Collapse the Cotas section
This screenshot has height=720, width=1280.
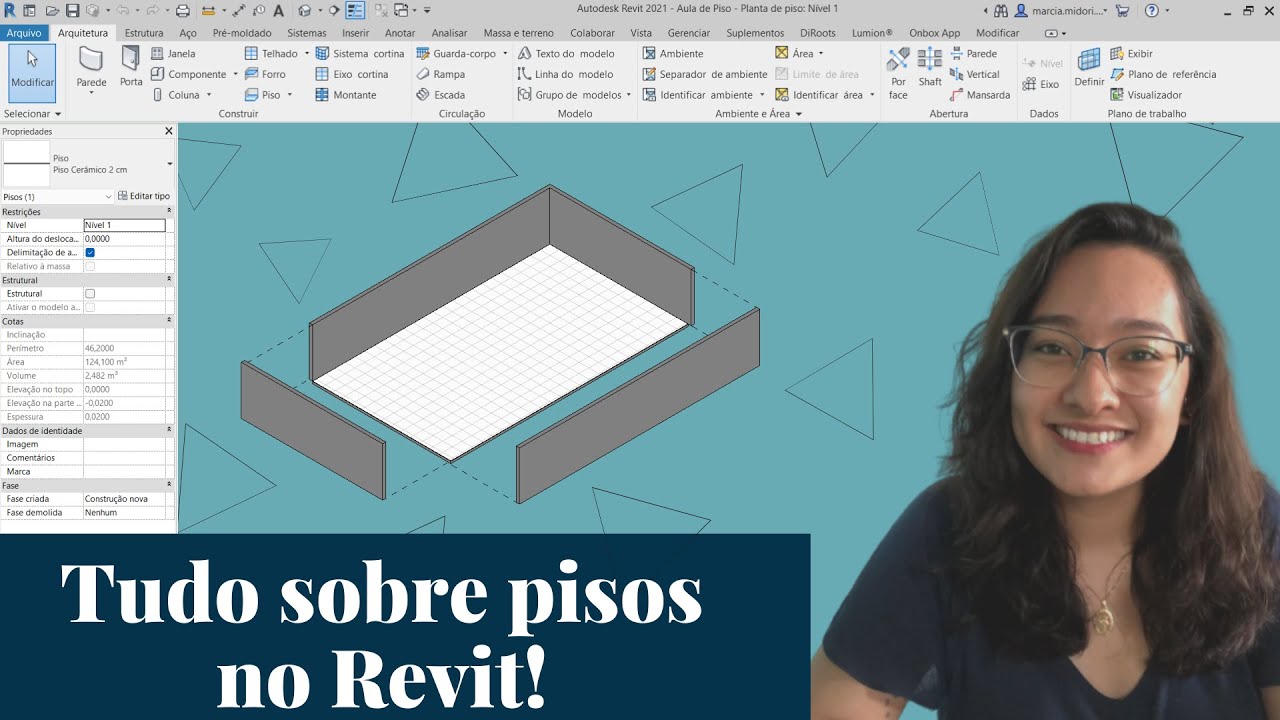pyautogui.click(x=169, y=321)
